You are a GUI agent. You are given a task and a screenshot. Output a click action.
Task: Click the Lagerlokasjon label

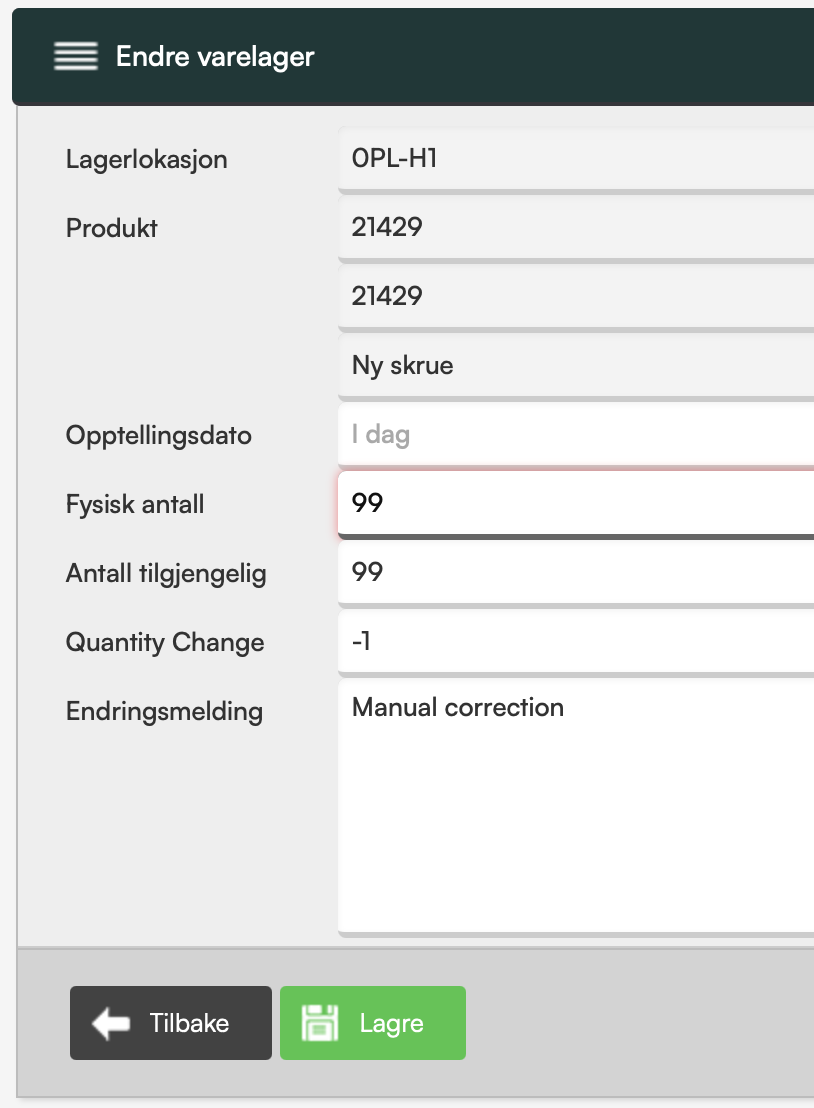(x=146, y=160)
